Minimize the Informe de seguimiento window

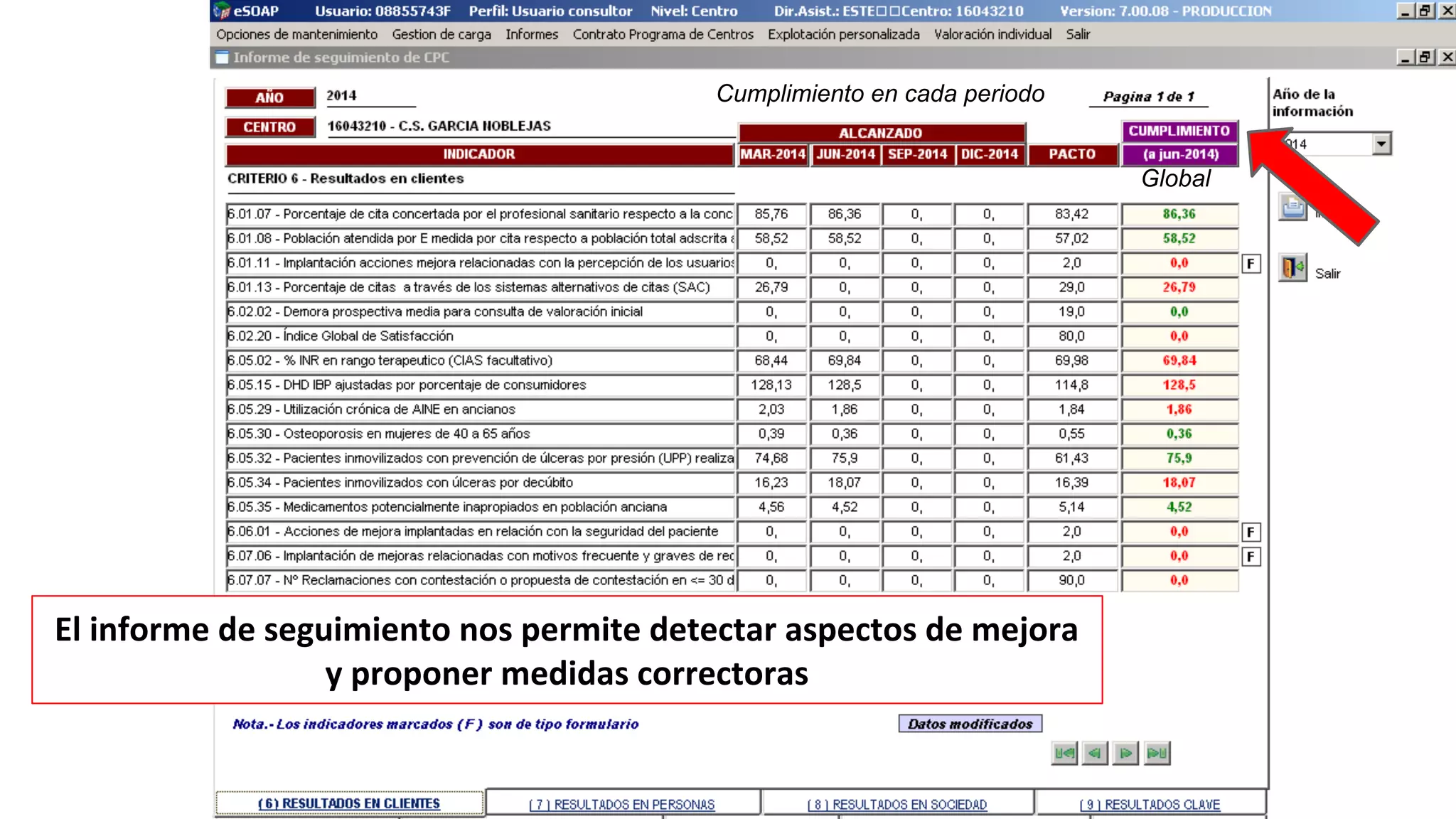1405,57
